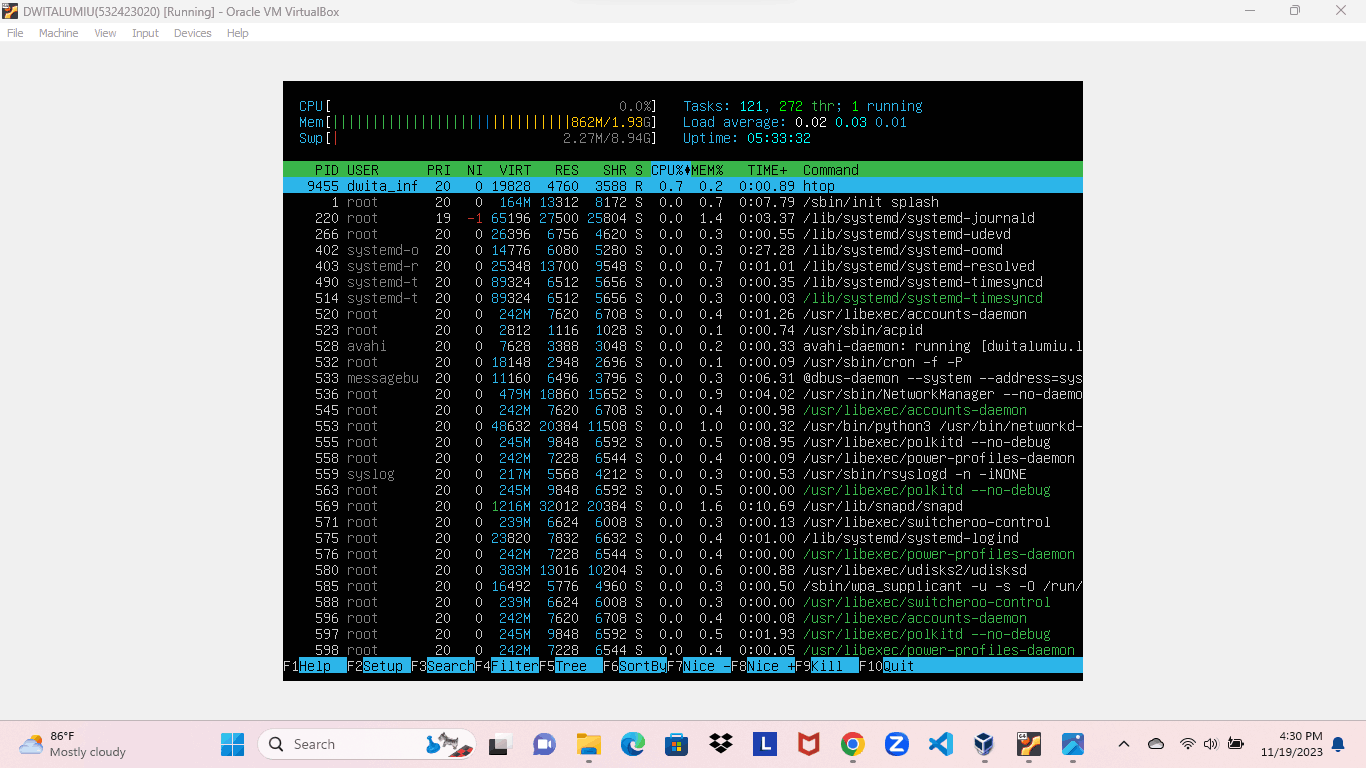Select the /sbin/init splash process row
This screenshot has width=1366, height=768.
point(683,202)
